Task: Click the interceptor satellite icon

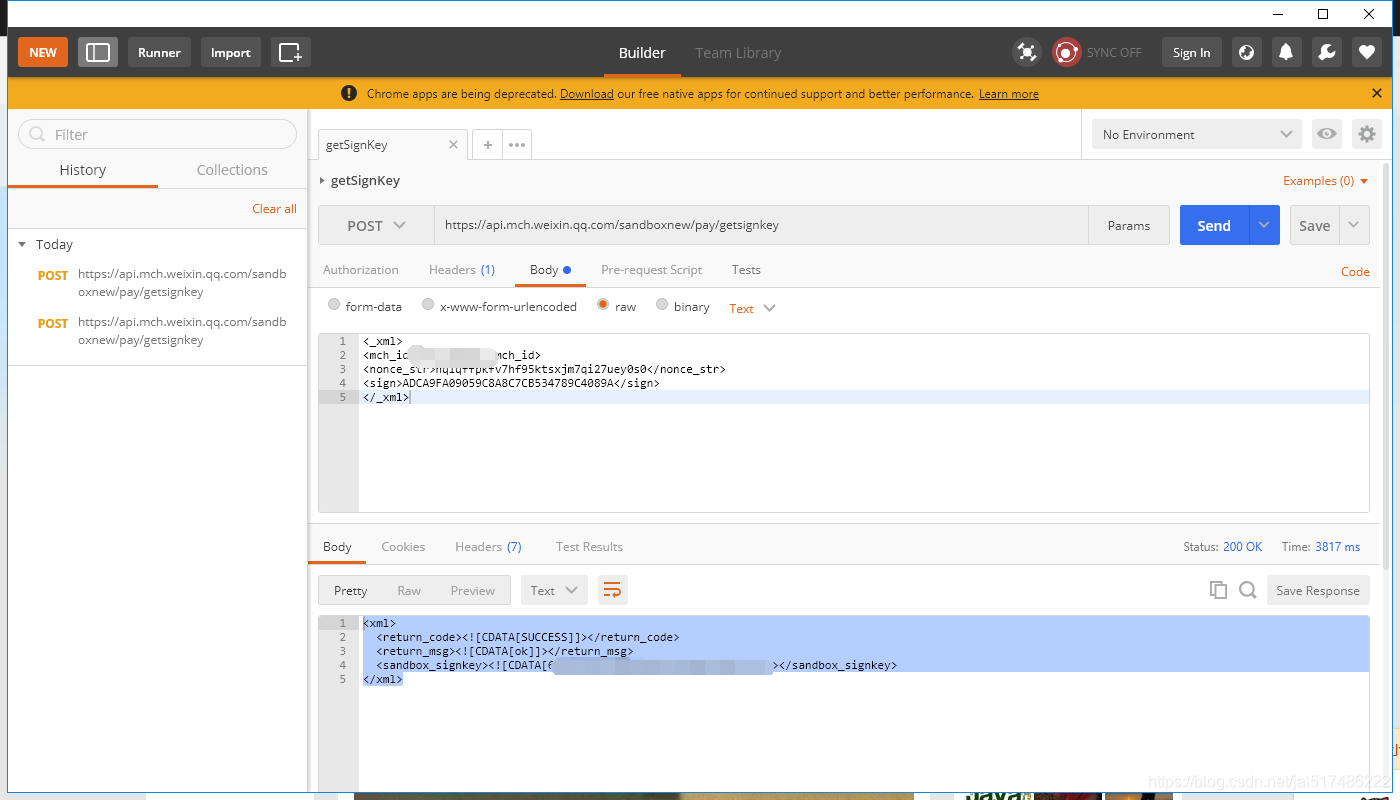Action: (x=1026, y=52)
